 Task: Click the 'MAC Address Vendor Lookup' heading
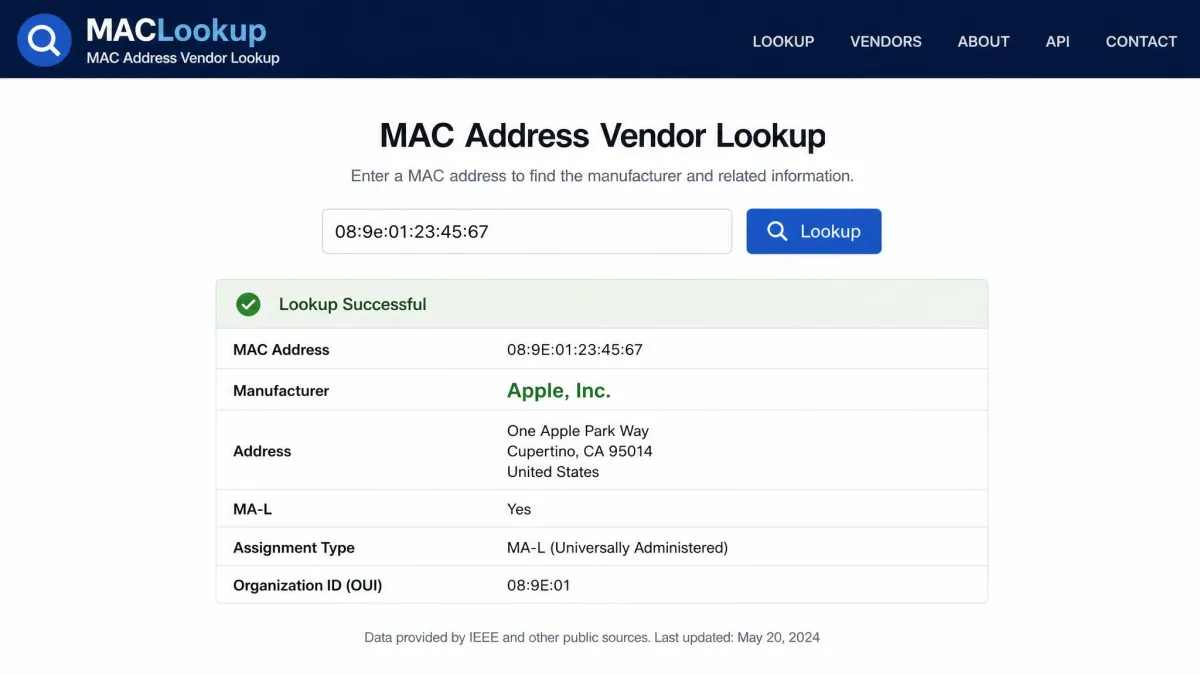(x=602, y=135)
